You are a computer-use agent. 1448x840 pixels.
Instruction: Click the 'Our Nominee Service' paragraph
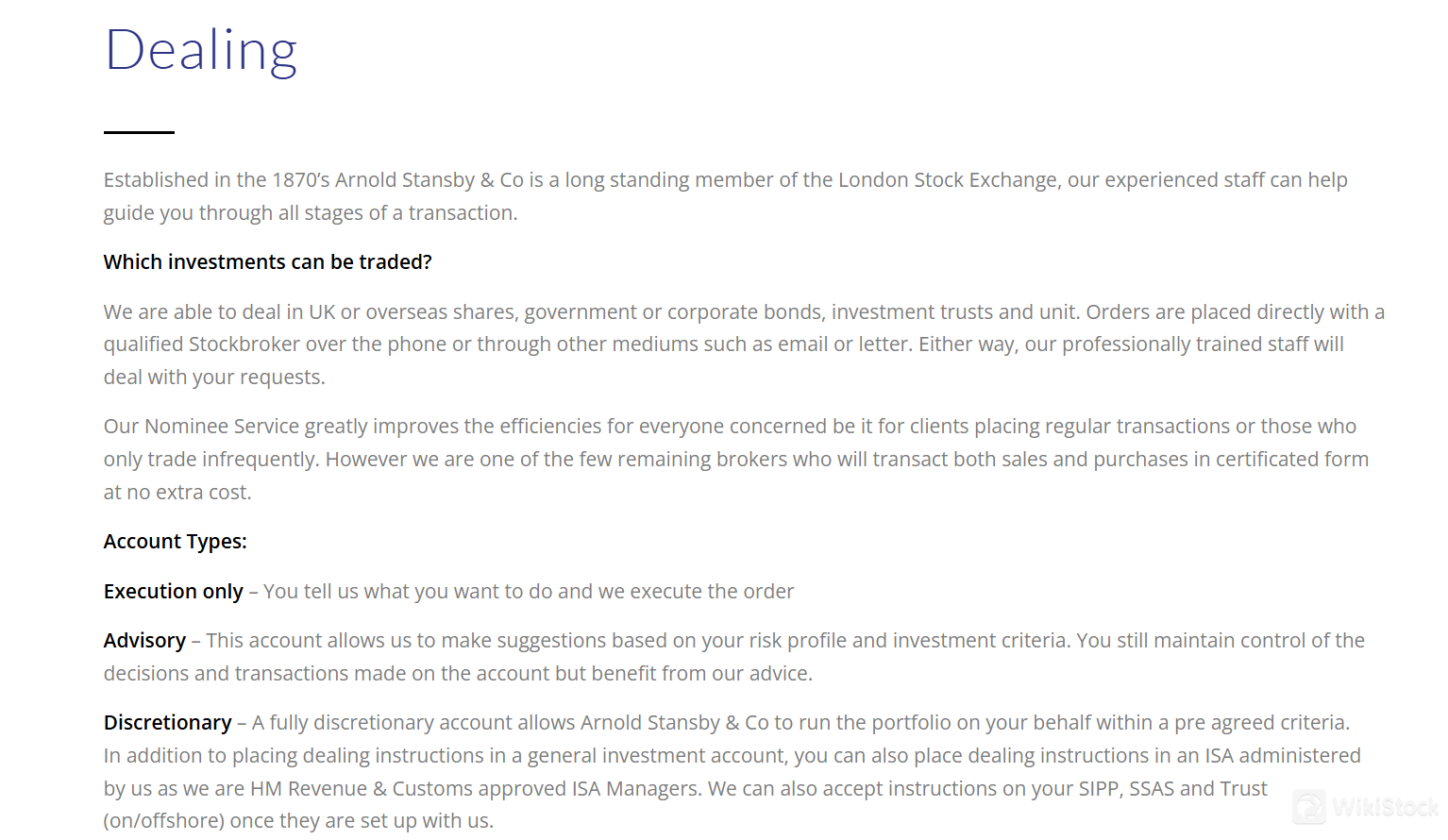(736, 460)
